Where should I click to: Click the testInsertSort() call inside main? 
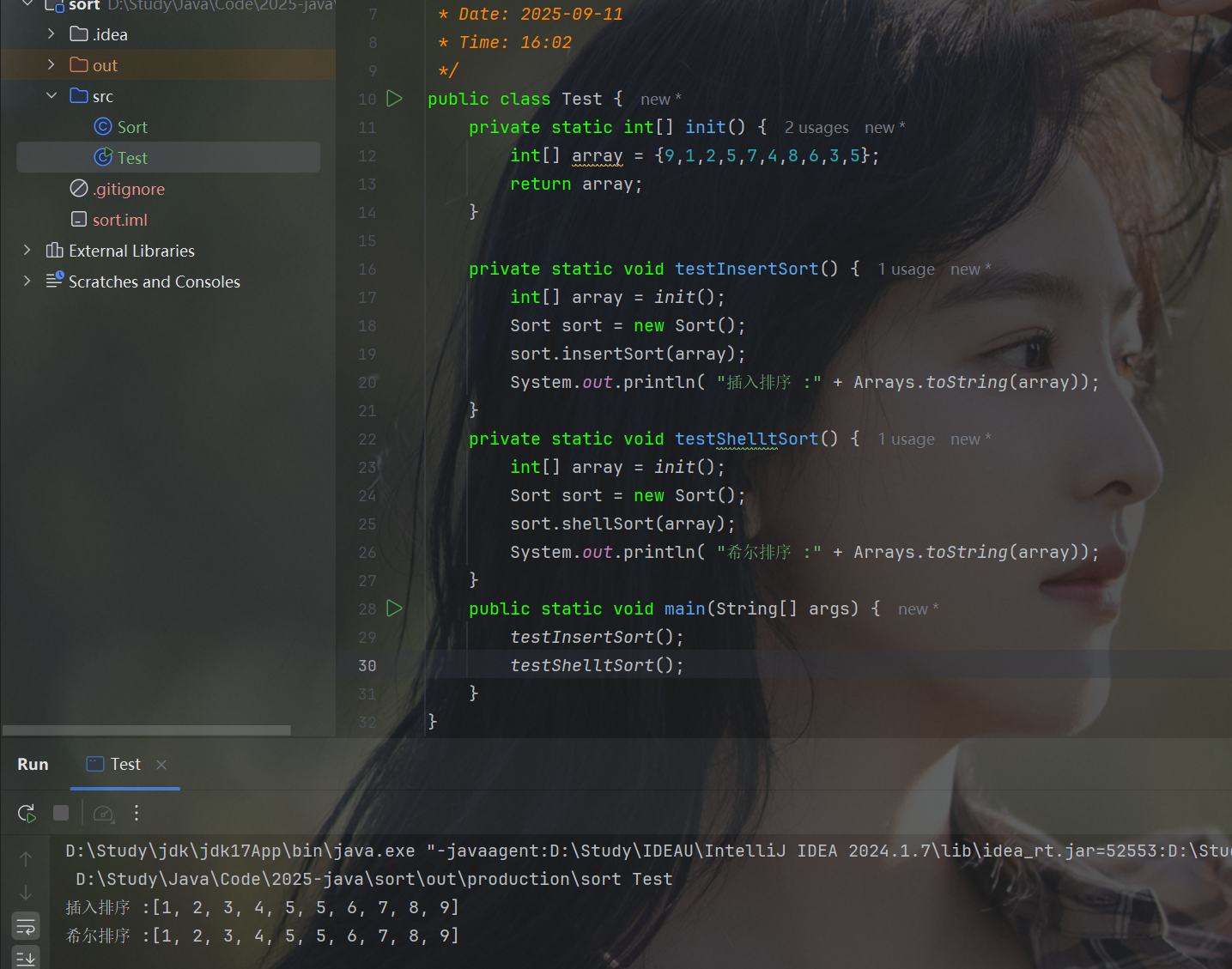(x=597, y=638)
